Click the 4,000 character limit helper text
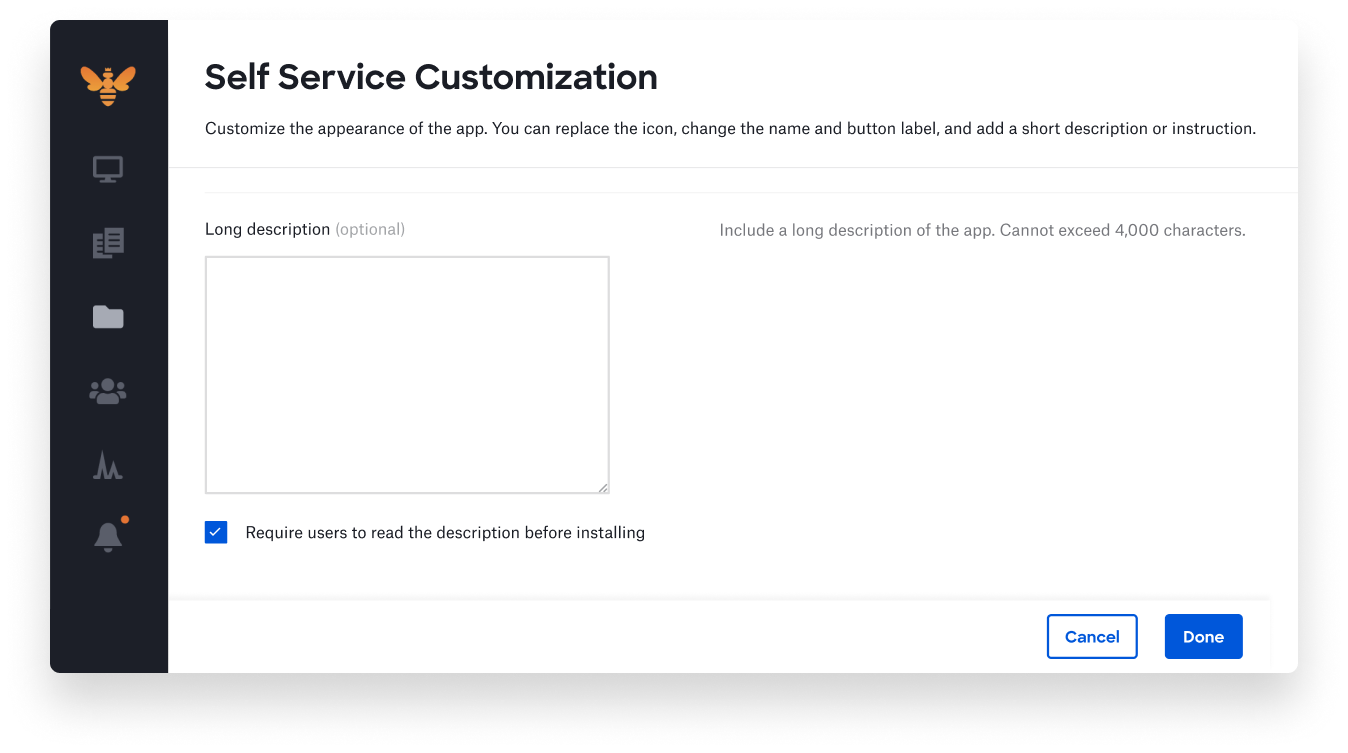This screenshot has width=1348, height=753. click(x=982, y=230)
